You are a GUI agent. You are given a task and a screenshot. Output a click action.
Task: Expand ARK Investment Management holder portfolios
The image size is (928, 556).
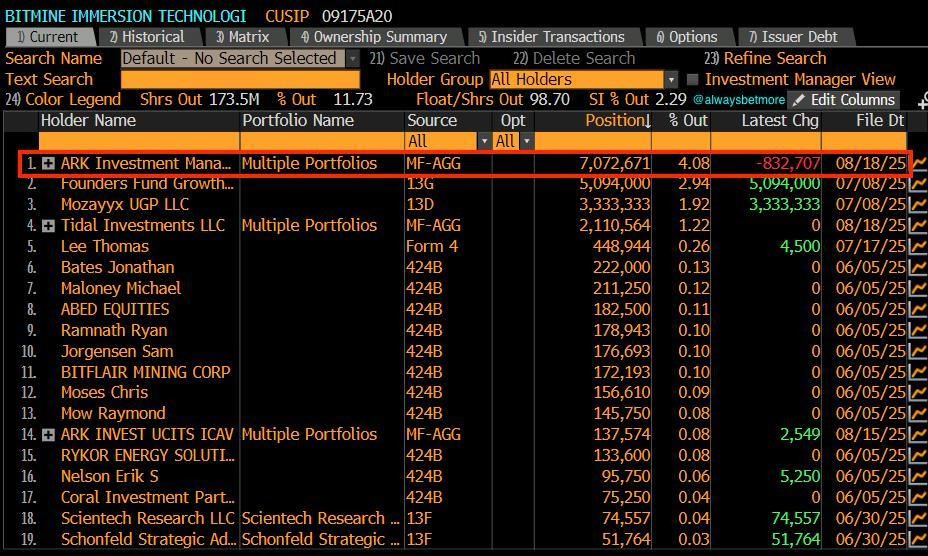[x=49, y=163]
